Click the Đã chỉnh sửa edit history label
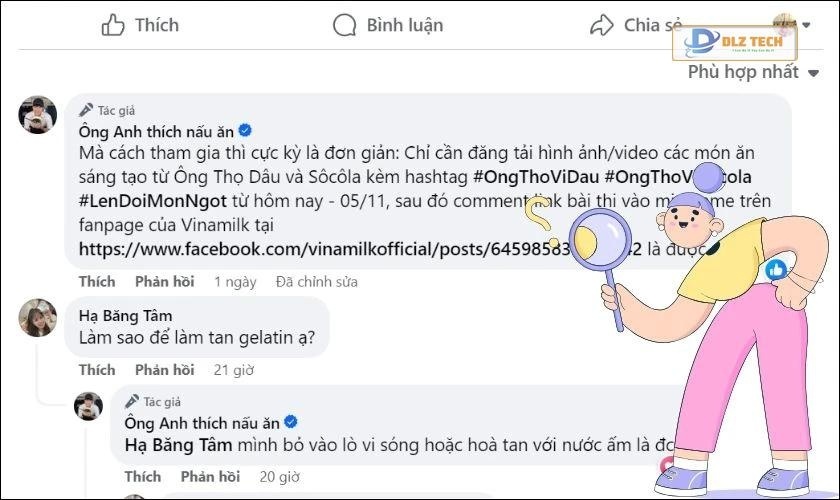This screenshot has width=840, height=500. click(x=316, y=282)
